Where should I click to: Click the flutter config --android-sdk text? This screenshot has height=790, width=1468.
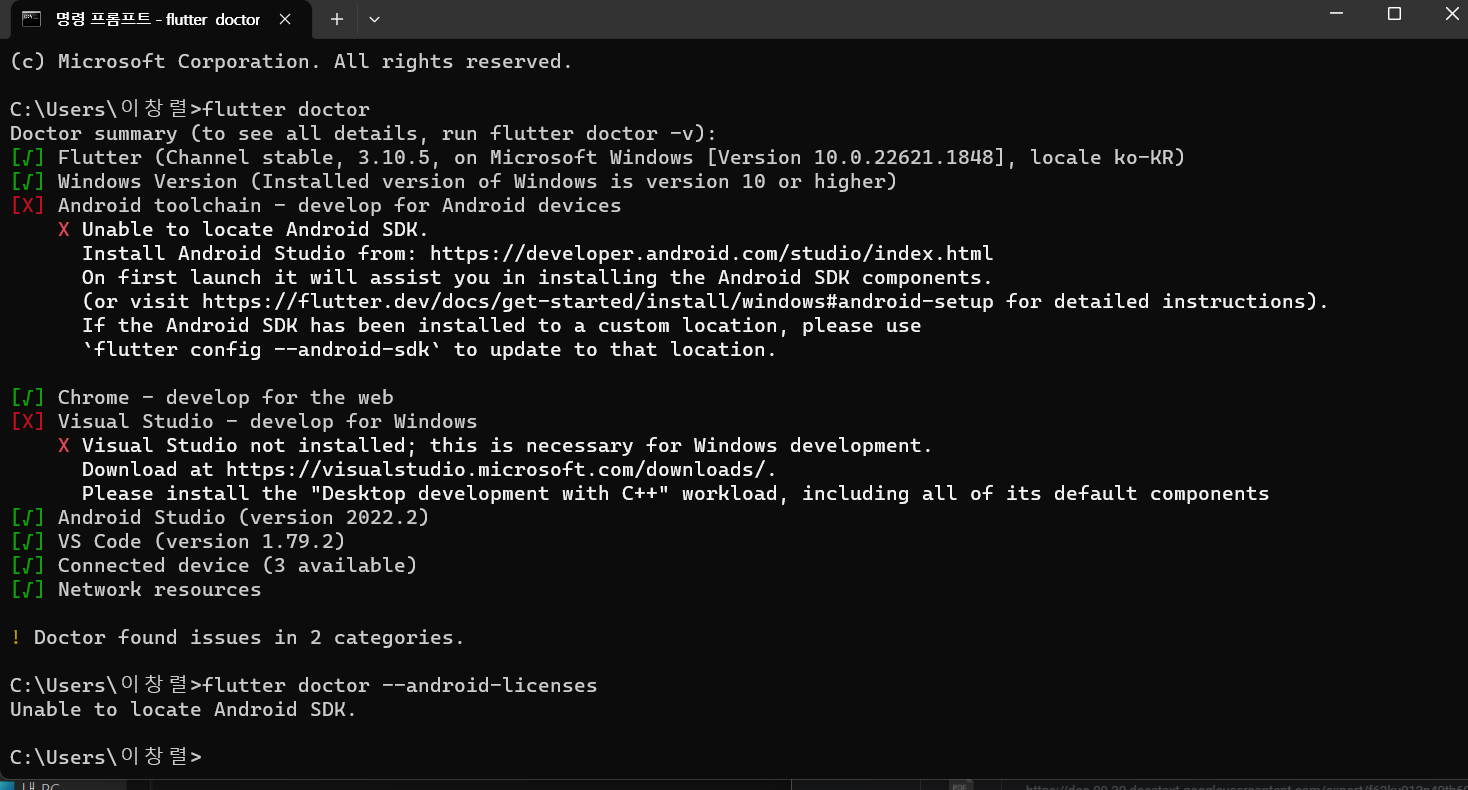click(263, 350)
